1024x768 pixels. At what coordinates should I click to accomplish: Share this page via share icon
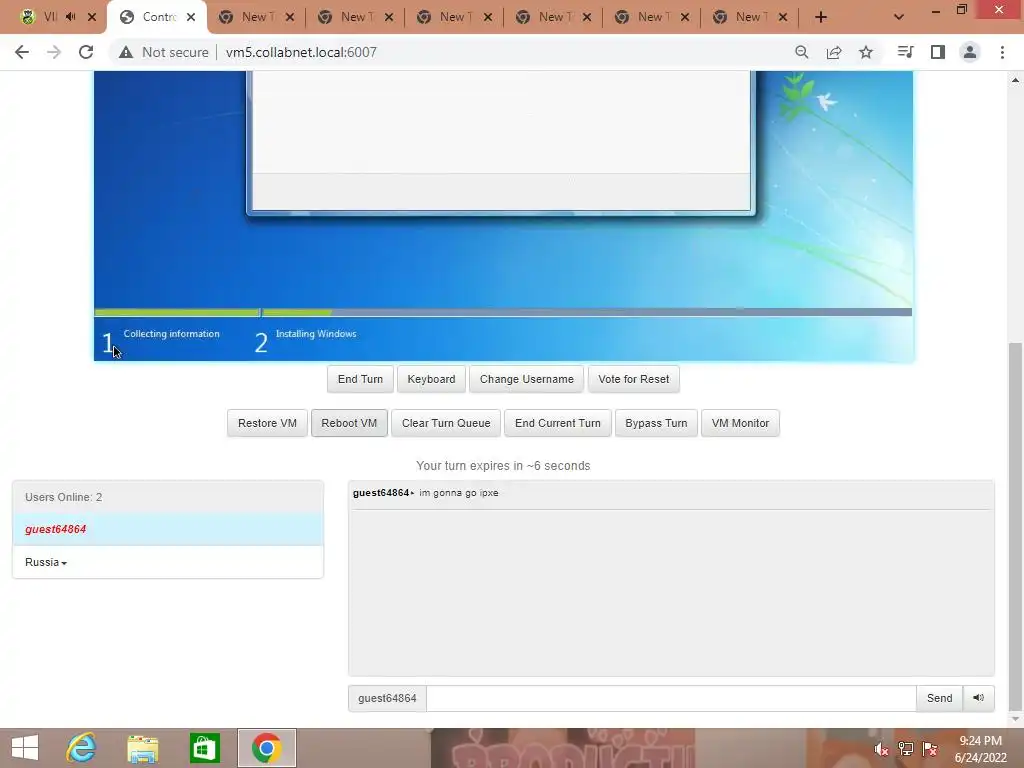pyautogui.click(x=833, y=52)
